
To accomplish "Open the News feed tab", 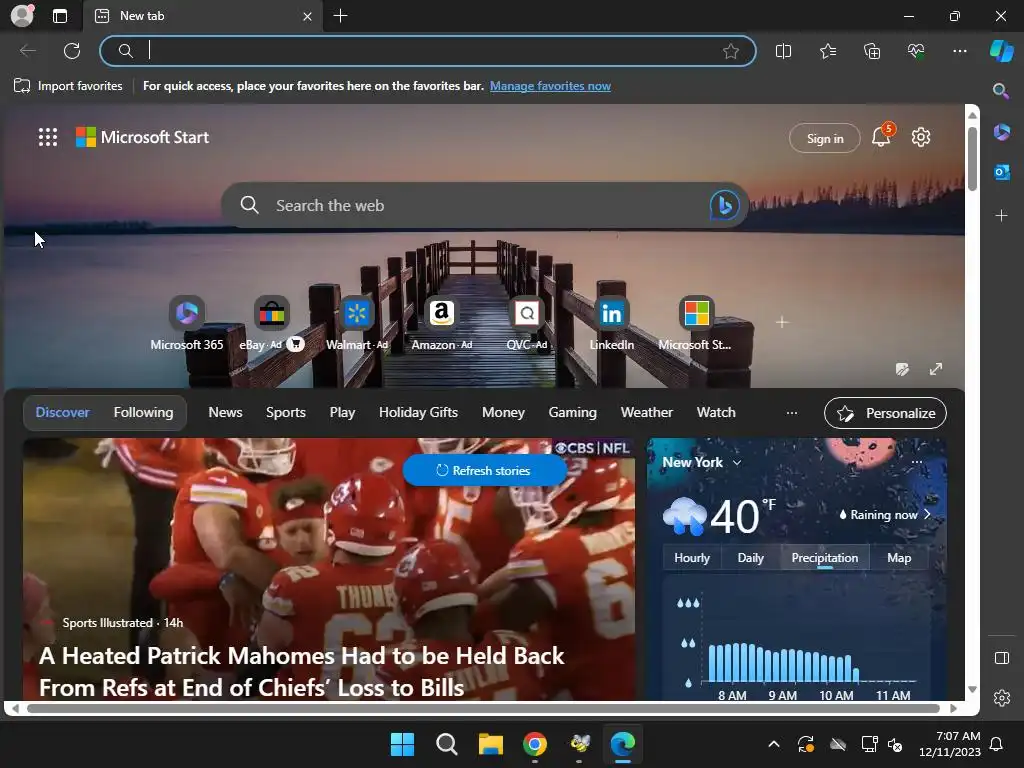I will [x=225, y=412].
